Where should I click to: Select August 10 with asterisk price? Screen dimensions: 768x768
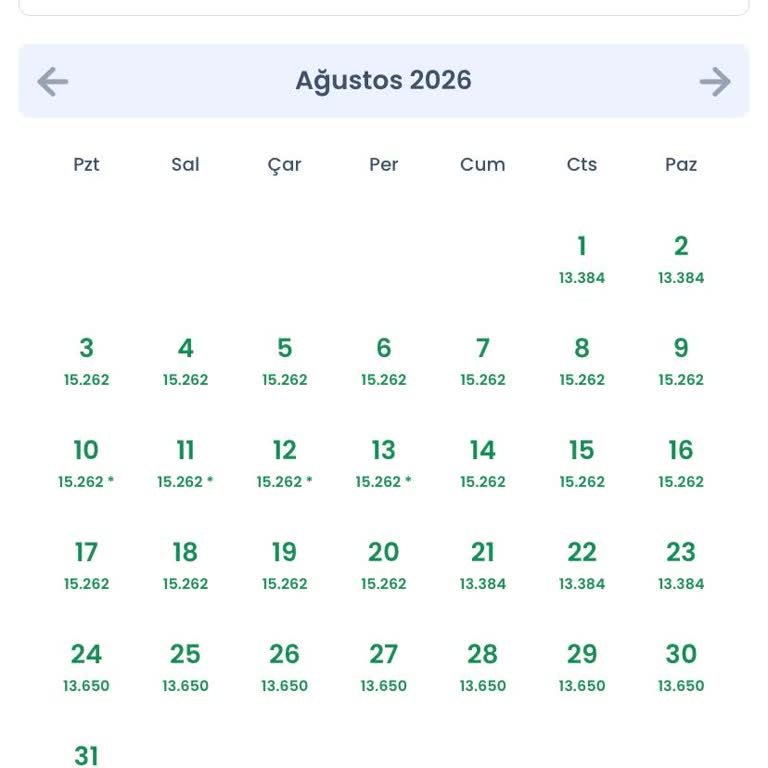coord(86,463)
